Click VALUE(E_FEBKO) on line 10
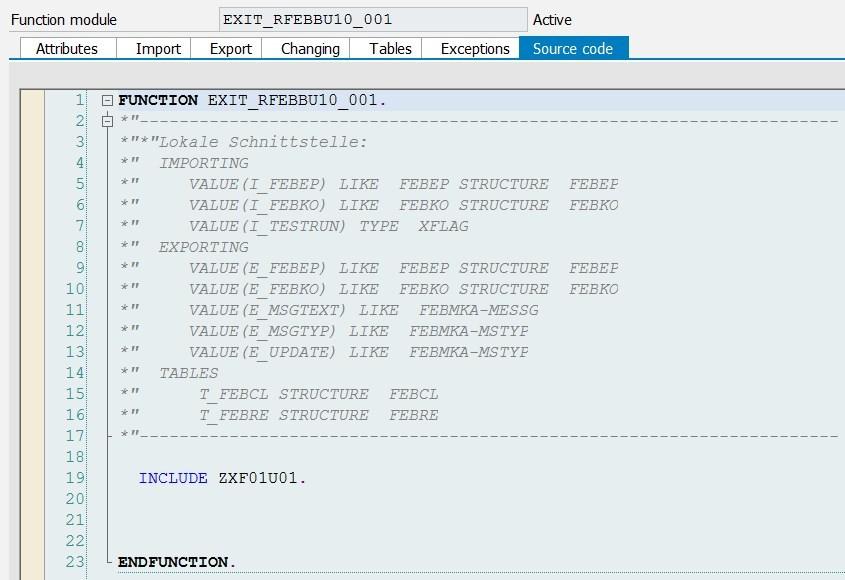The image size is (845, 580). pyautogui.click(x=258, y=289)
